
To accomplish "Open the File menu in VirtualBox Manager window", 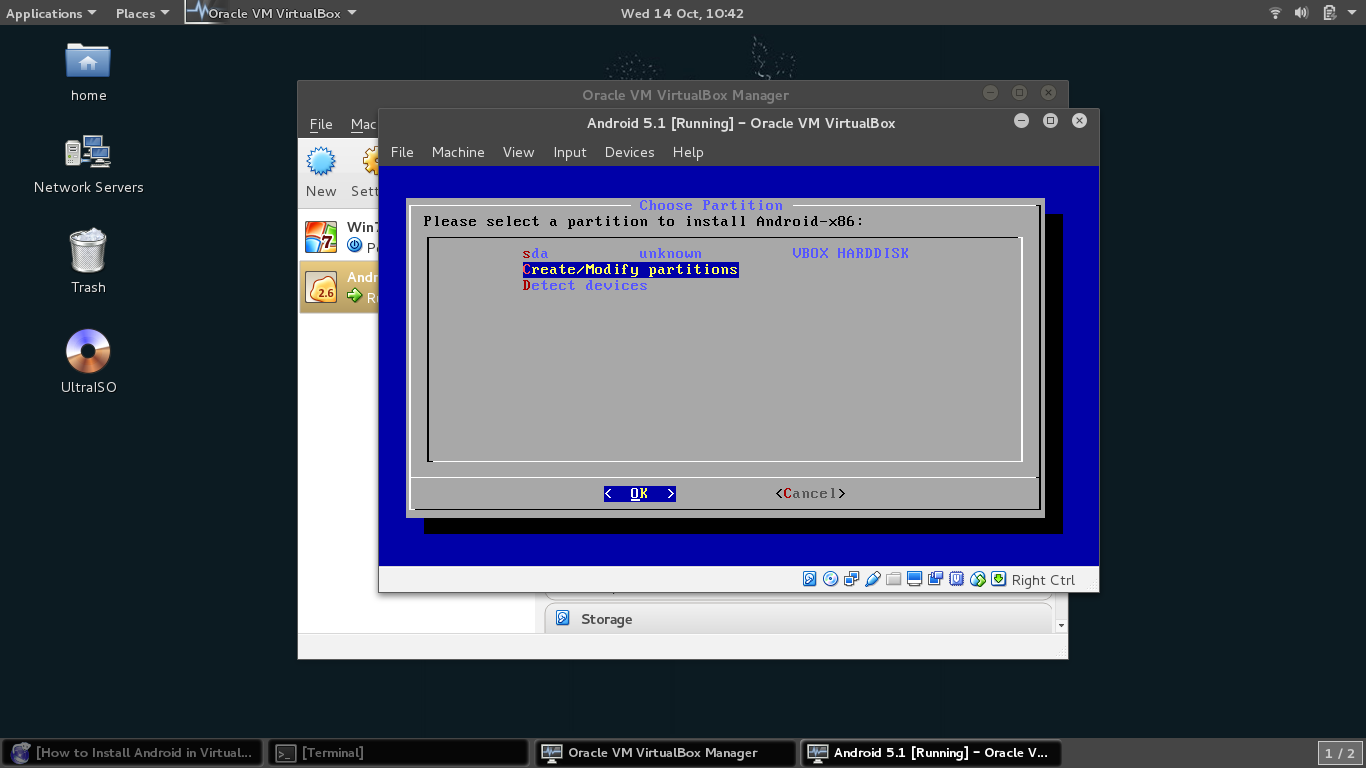I will pyautogui.click(x=321, y=124).
